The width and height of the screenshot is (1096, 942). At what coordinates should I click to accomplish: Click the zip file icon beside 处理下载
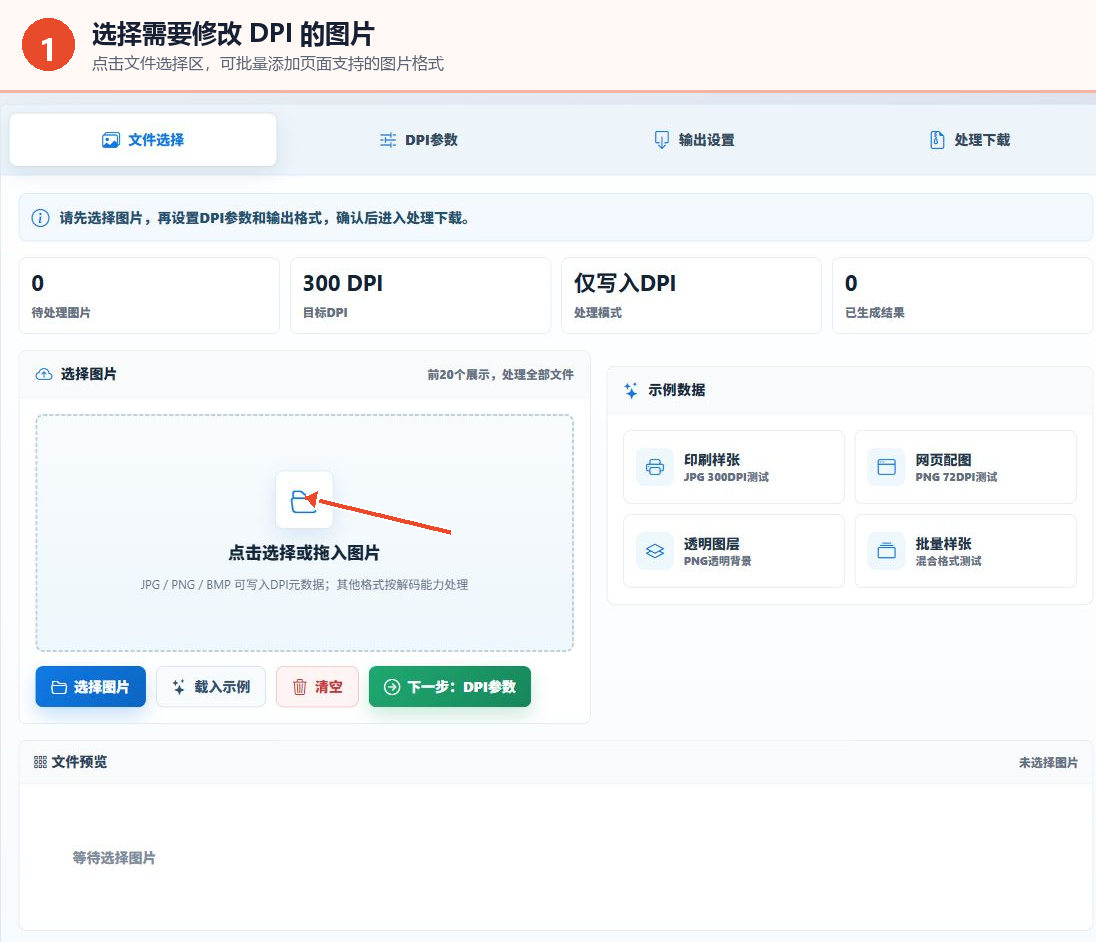[x=937, y=140]
